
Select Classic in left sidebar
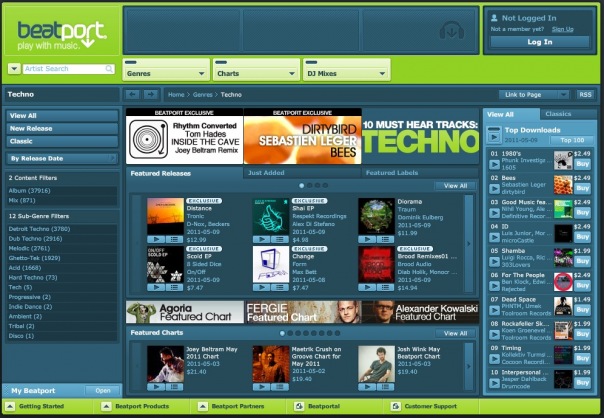(62, 141)
